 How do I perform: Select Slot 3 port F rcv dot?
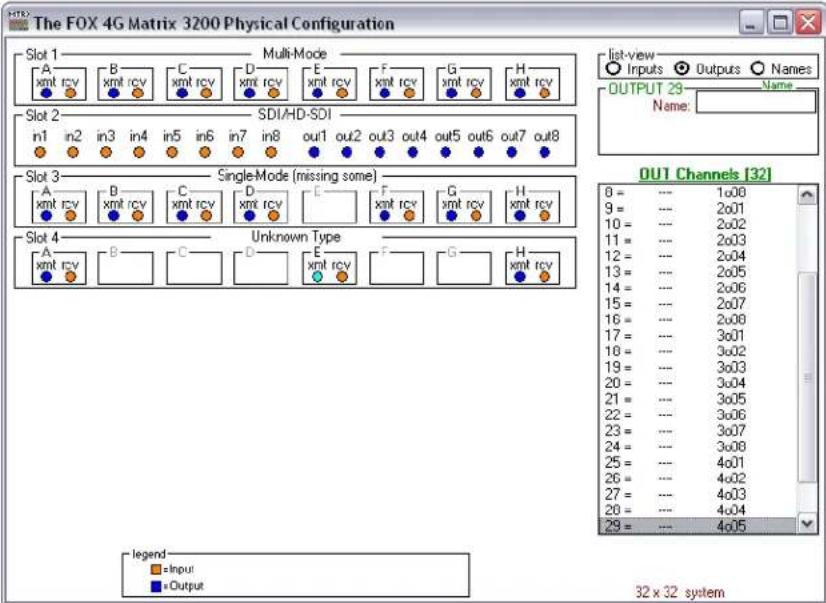click(409, 215)
